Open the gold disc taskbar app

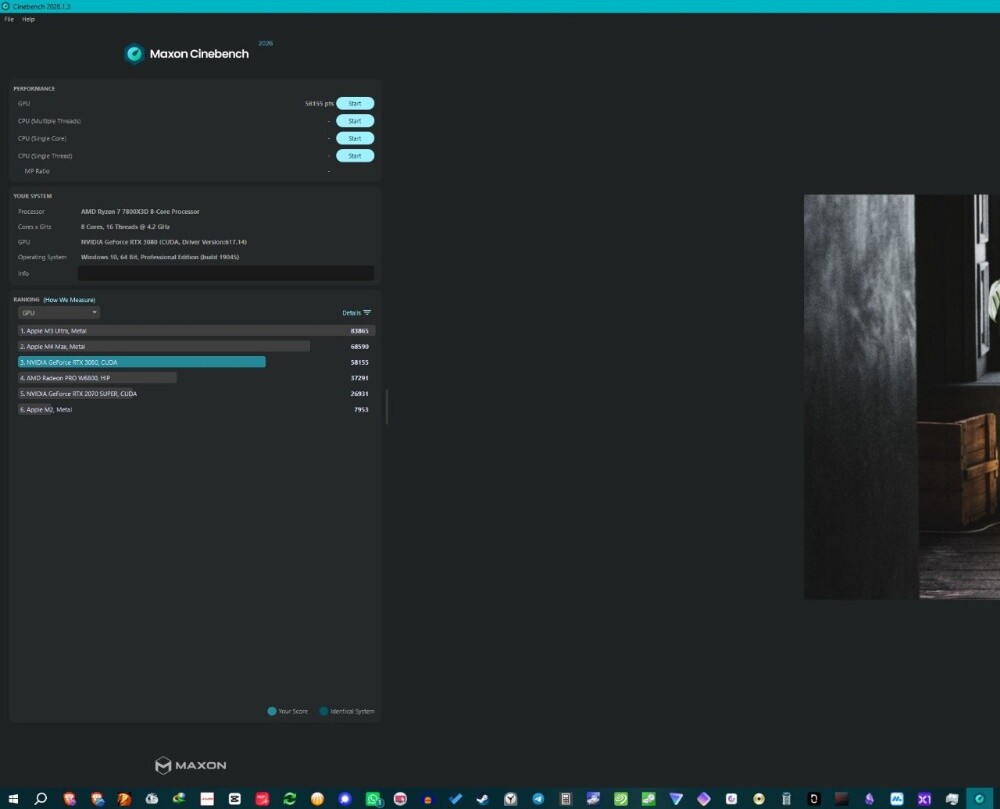(x=758, y=799)
